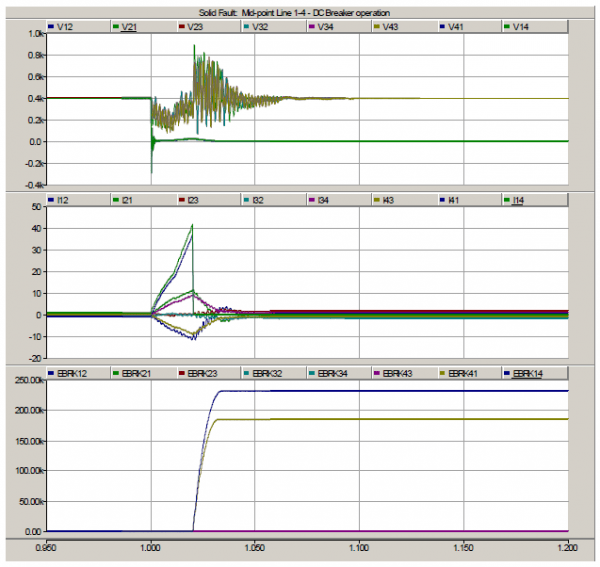Click the 1.100 time axis label
Viewport: 600px width, 567px height.
point(359,547)
